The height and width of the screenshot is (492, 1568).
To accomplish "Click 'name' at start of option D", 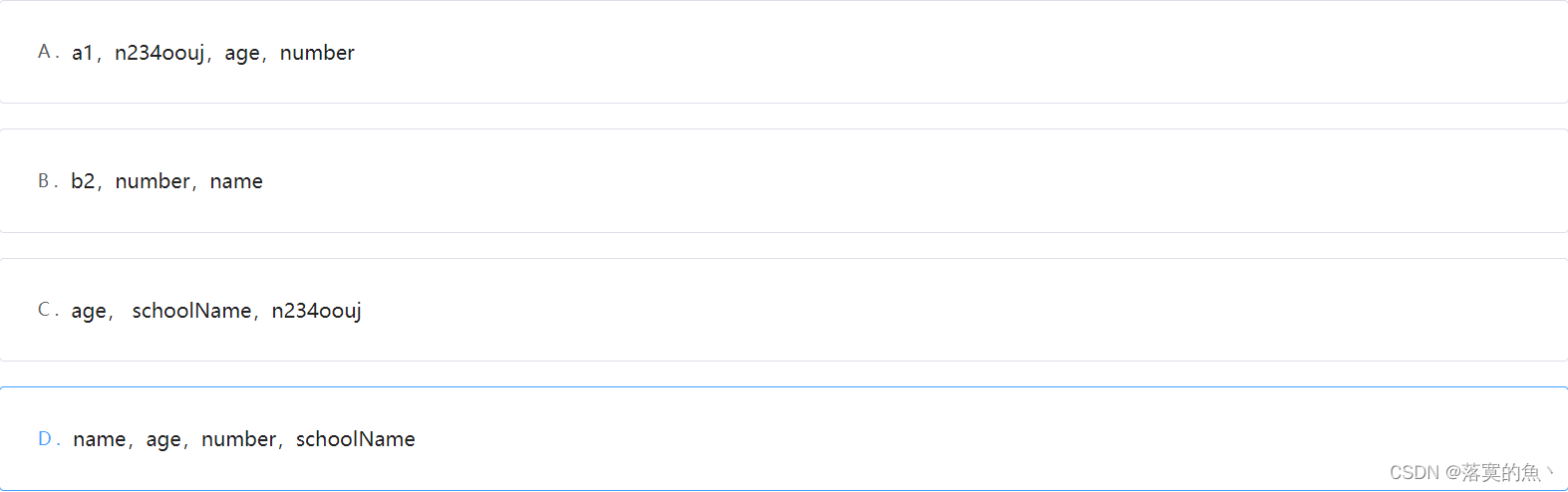I will (x=100, y=440).
